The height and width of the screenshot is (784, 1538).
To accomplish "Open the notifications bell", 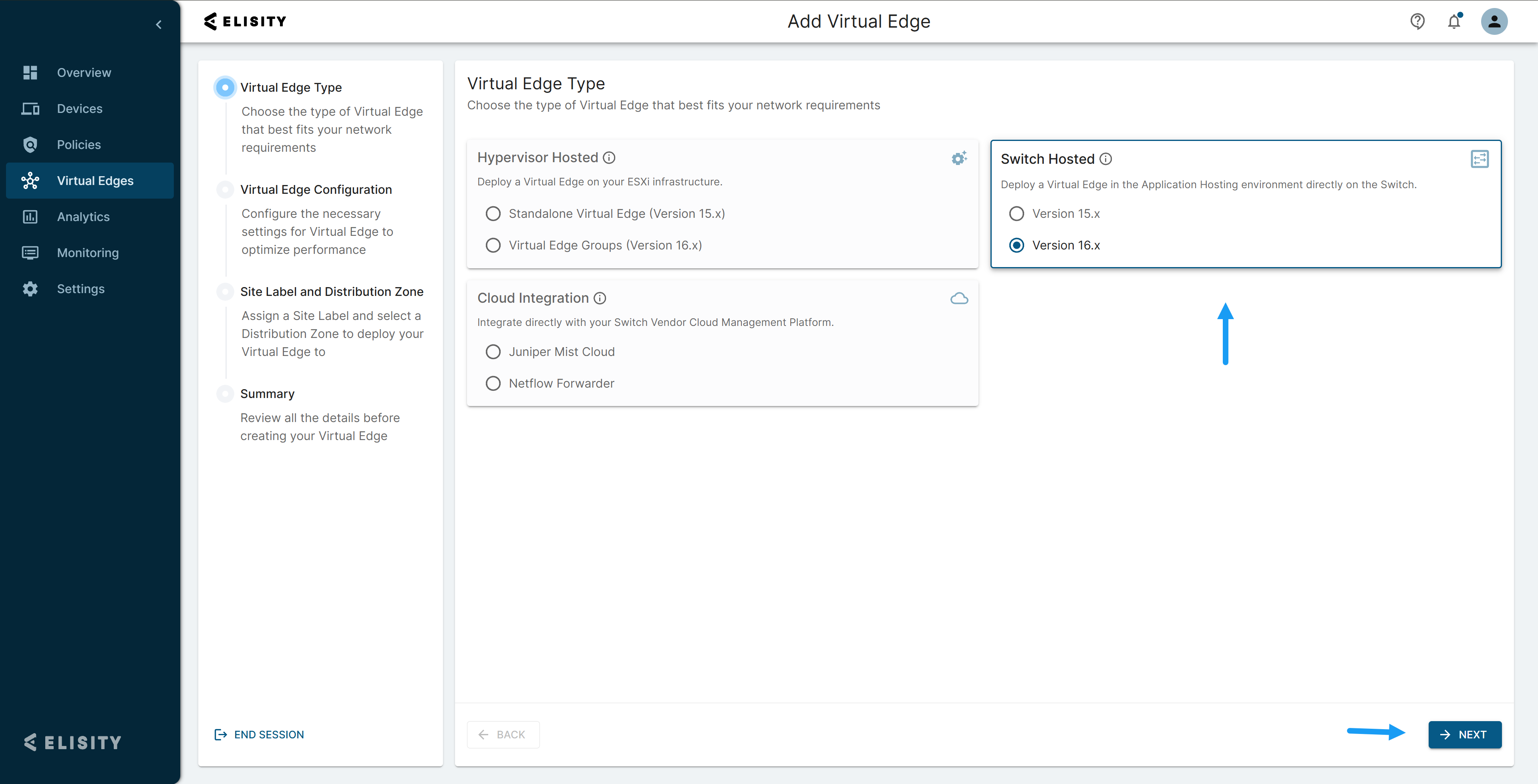I will click(x=1454, y=22).
